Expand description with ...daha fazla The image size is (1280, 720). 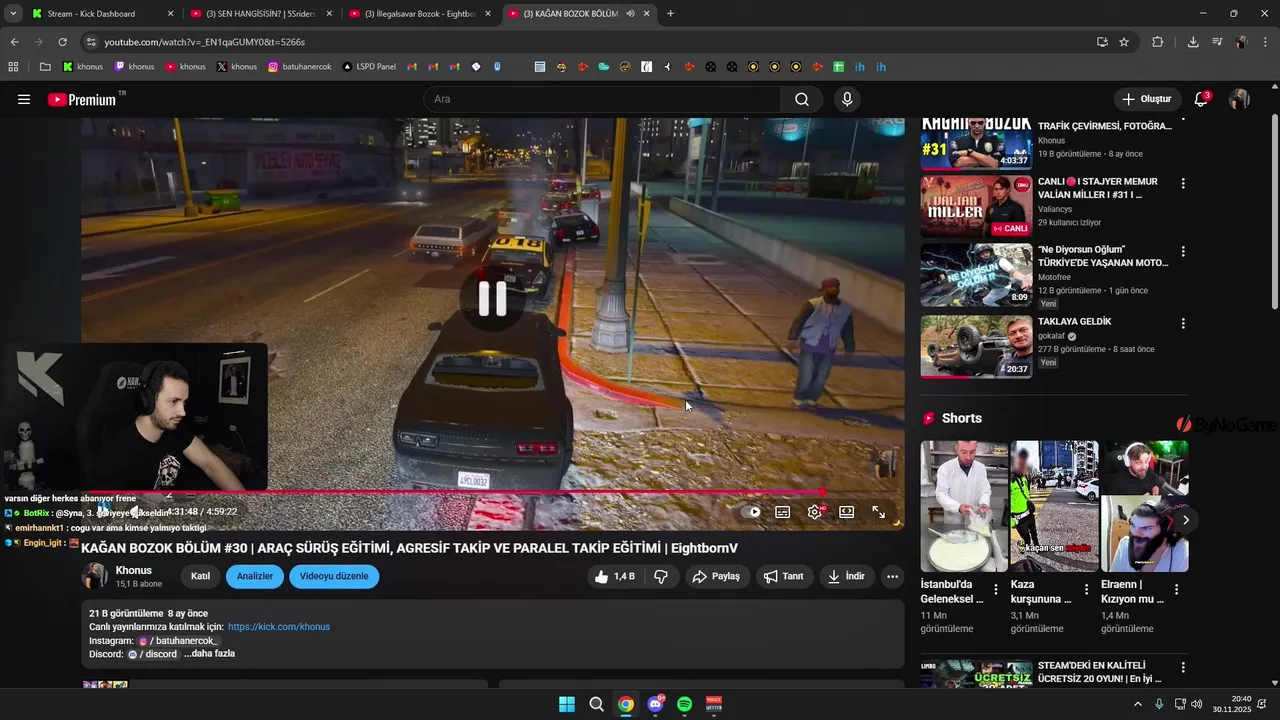pos(209,654)
